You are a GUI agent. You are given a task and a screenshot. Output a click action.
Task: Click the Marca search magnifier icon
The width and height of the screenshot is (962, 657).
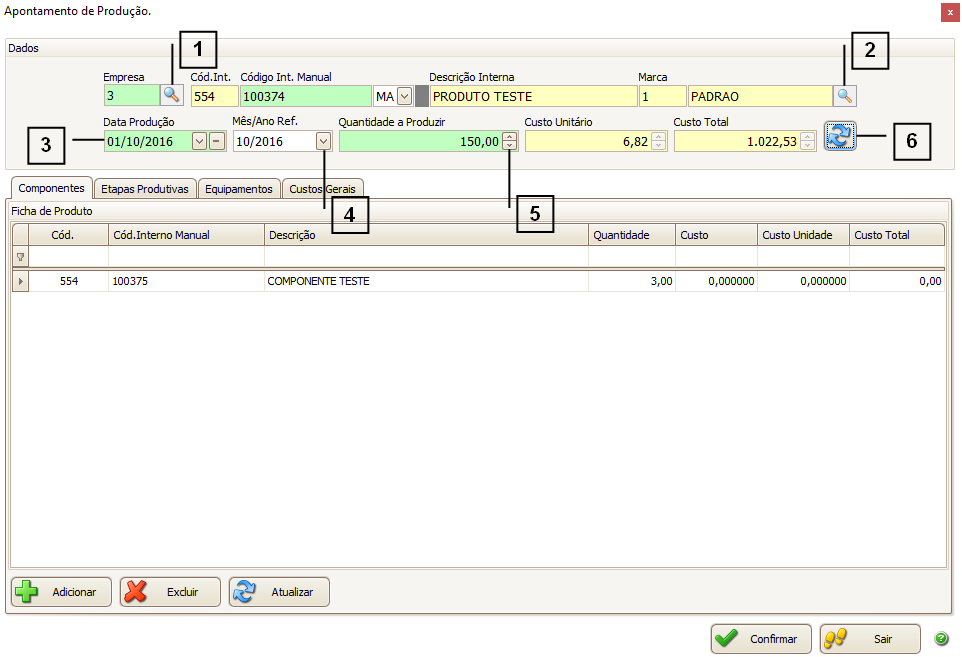coord(845,95)
